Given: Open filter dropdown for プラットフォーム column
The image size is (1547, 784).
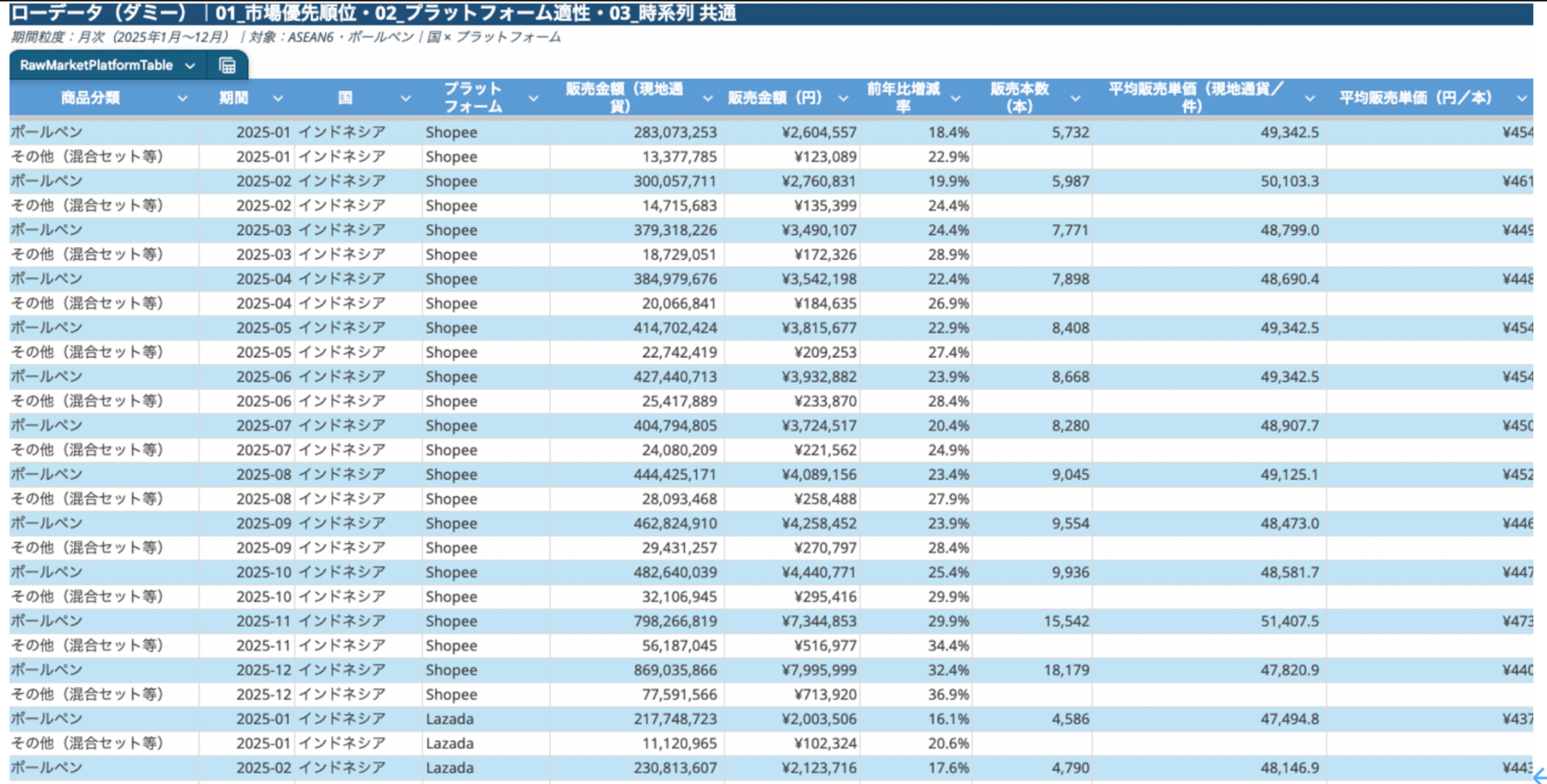Looking at the screenshot, I should [533, 98].
